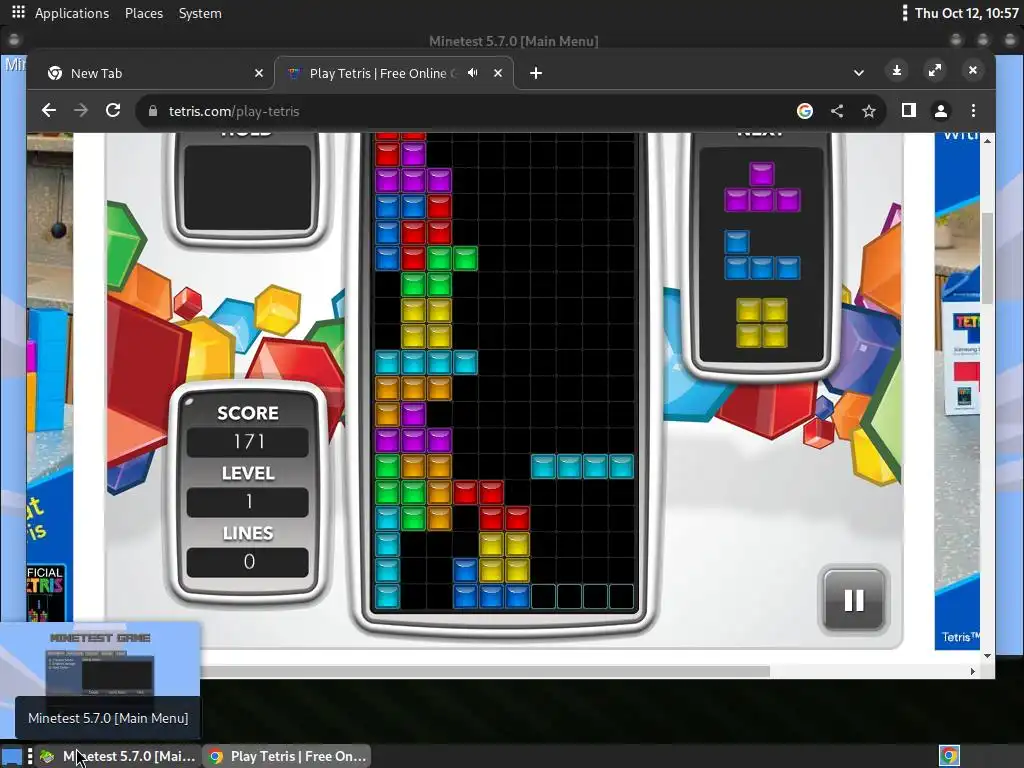The image size is (1024, 768).
Task: Click the Minetest window title bar
Action: (x=513, y=41)
